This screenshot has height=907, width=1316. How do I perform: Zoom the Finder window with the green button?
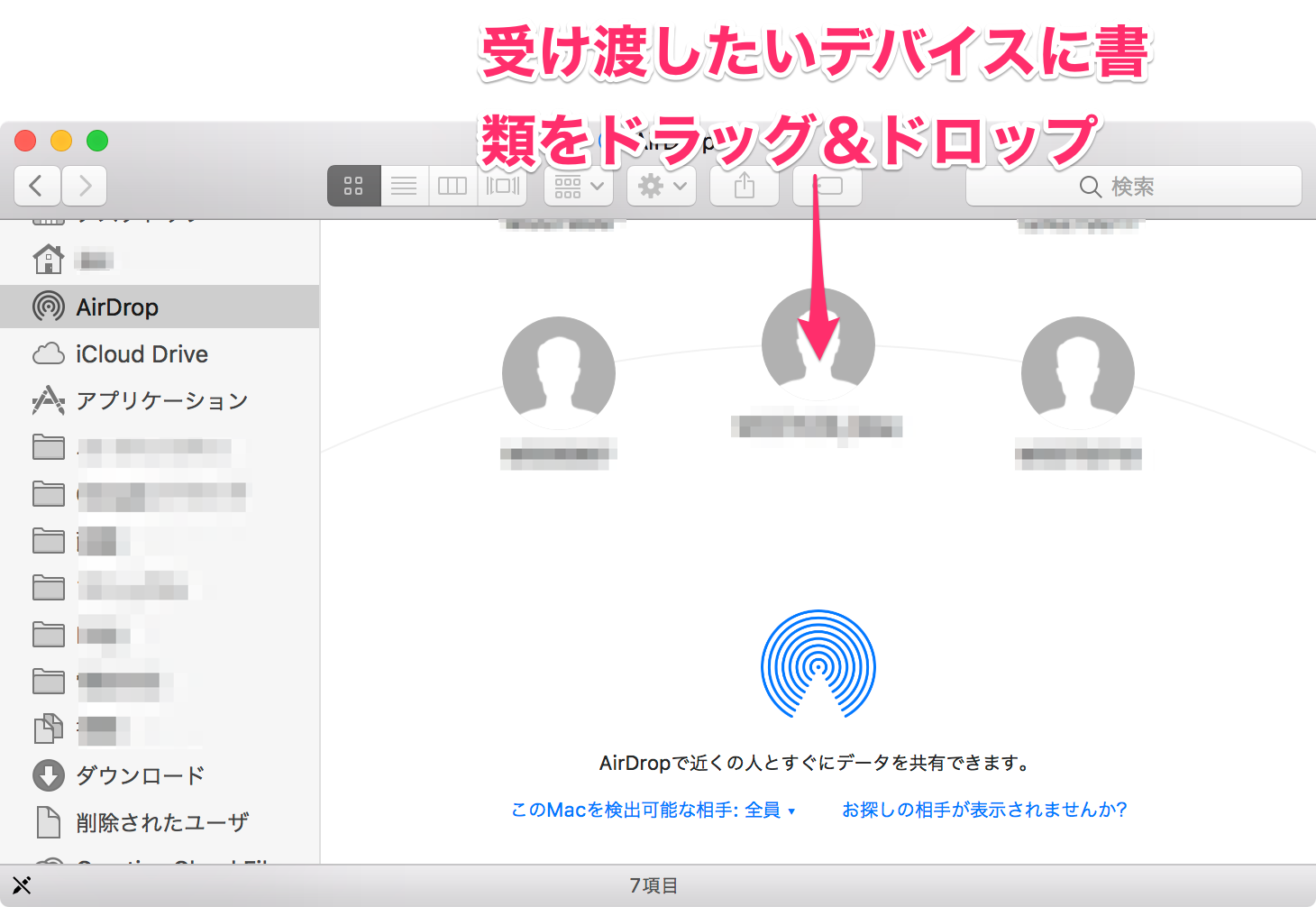(97, 141)
